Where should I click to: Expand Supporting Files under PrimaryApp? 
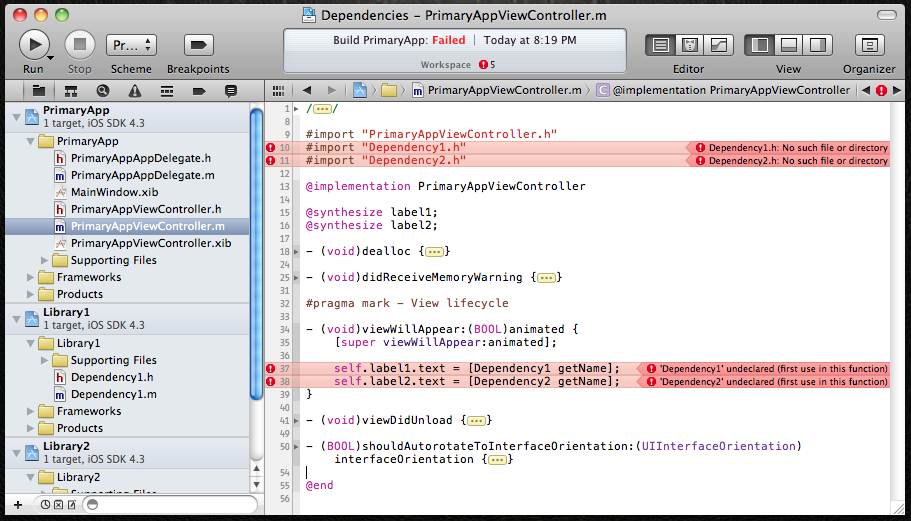44,260
